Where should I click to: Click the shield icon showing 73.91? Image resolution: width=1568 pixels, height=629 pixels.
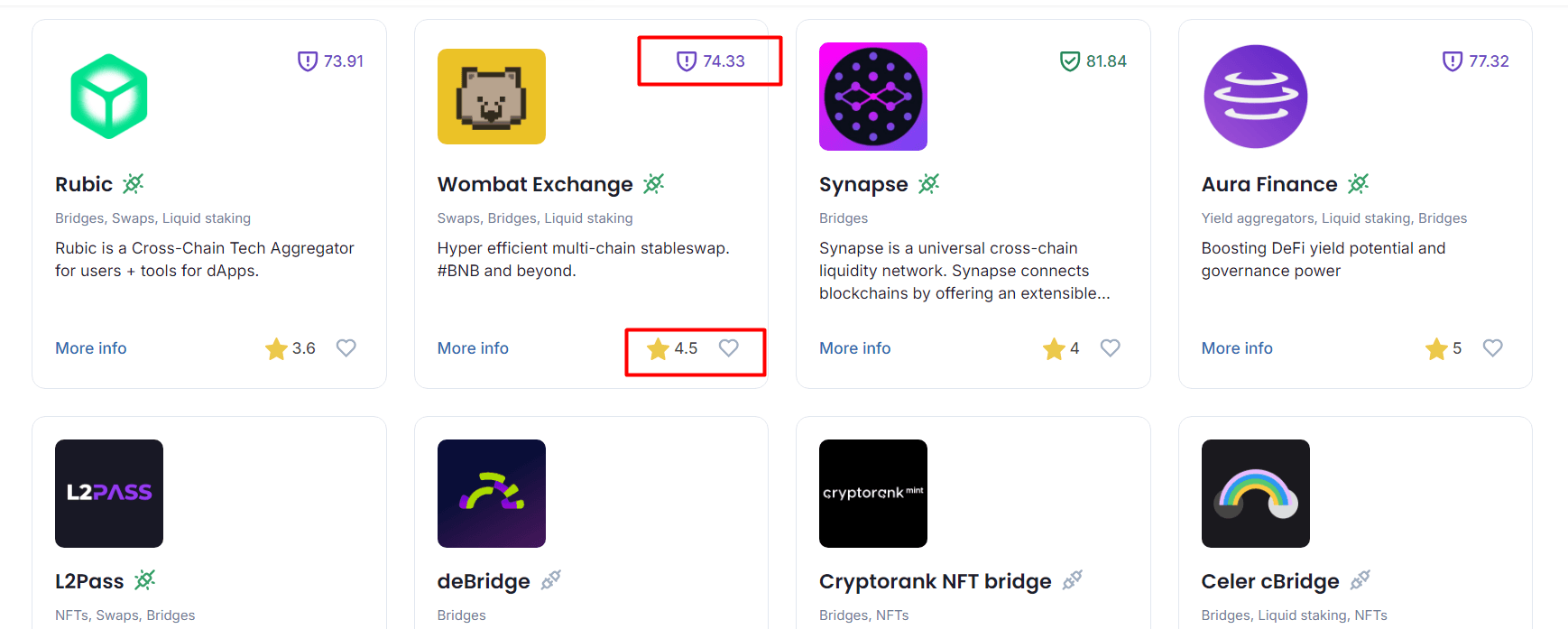pos(308,61)
